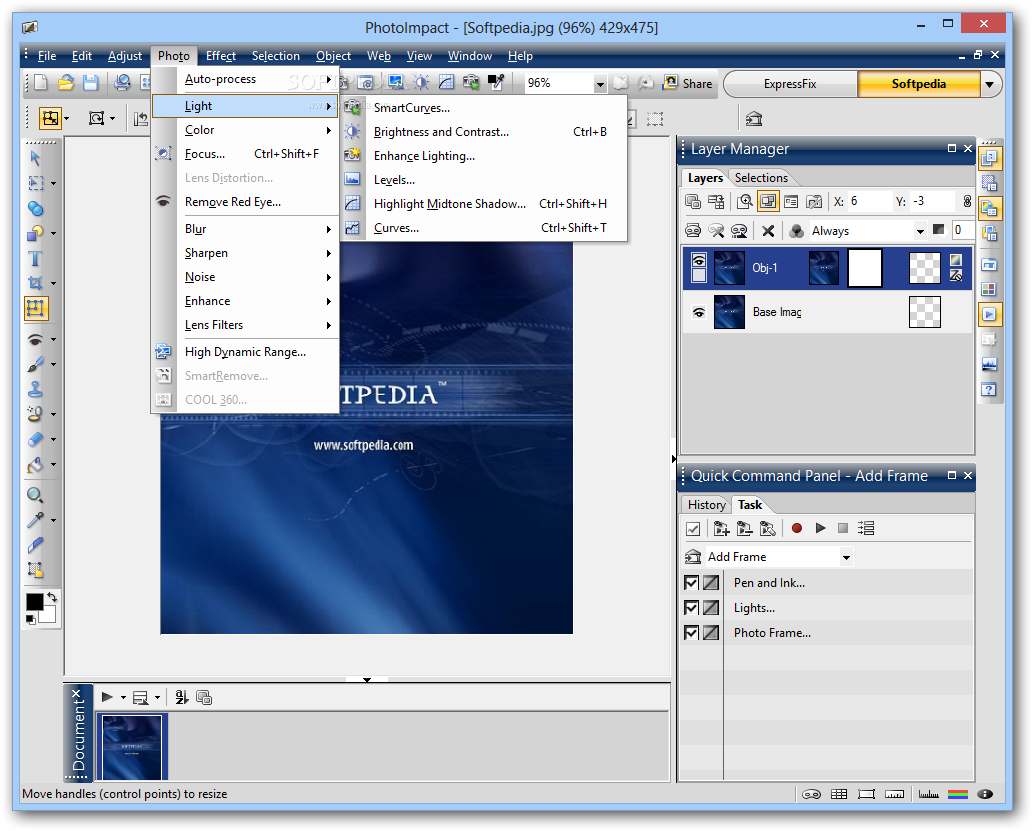The width and height of the screenshot is (1033, 831).
Task: Choose High Dynamic Range menu entry
Action: 246,352
